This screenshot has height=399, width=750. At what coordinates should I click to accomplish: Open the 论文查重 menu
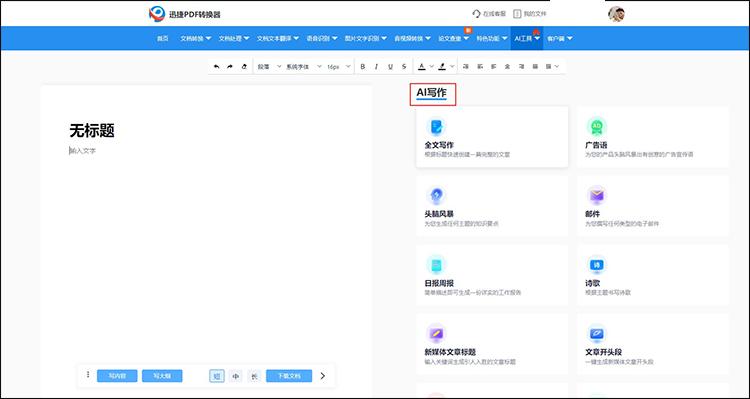tap(454, 38)
